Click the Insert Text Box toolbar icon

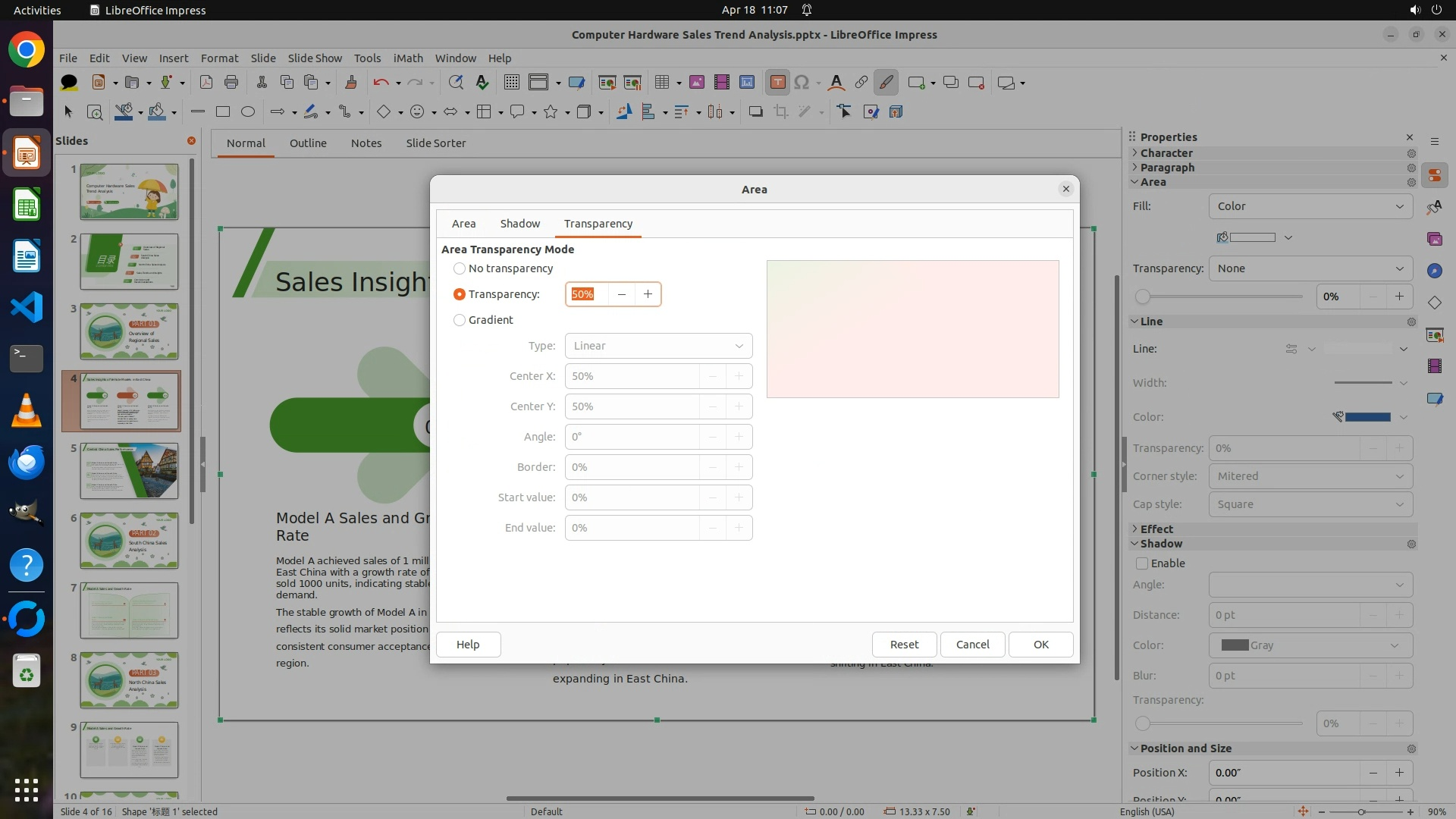pyautogui.click(x=777, y=83)
